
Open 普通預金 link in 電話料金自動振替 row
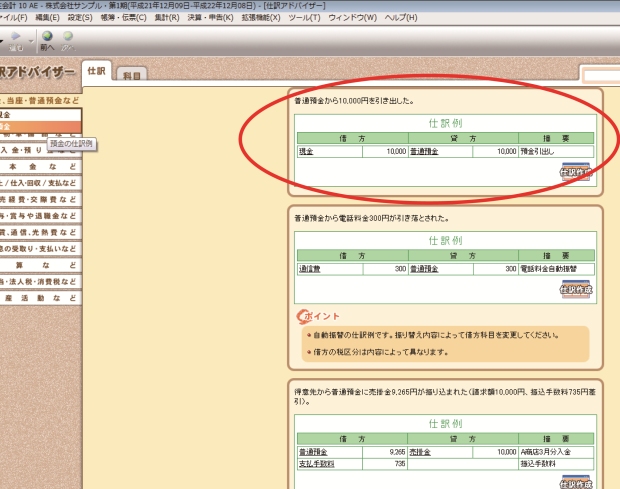(x=424, y=269)
